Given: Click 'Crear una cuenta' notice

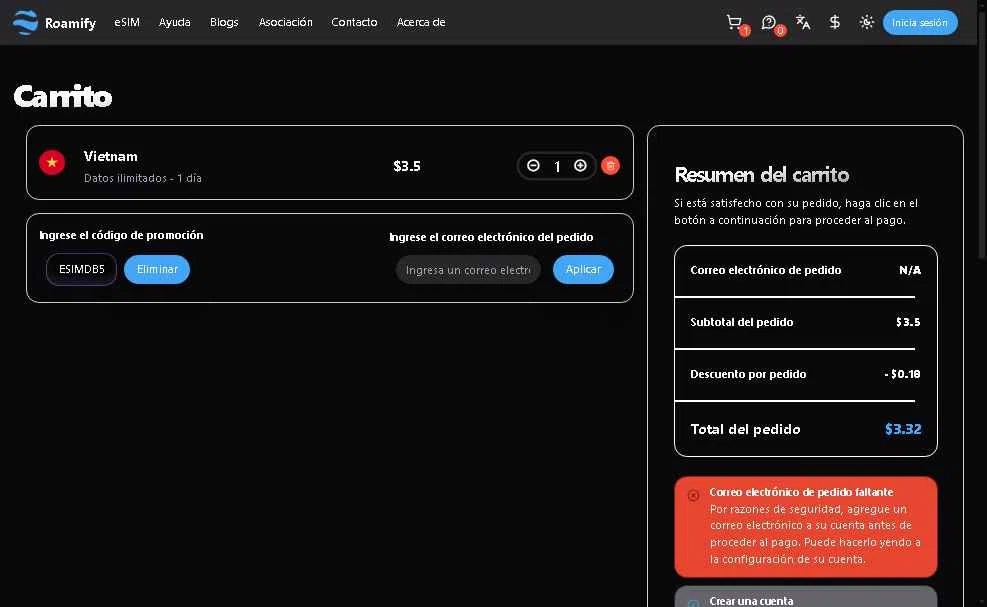Looking at the screenshot, I should (806, 598).
